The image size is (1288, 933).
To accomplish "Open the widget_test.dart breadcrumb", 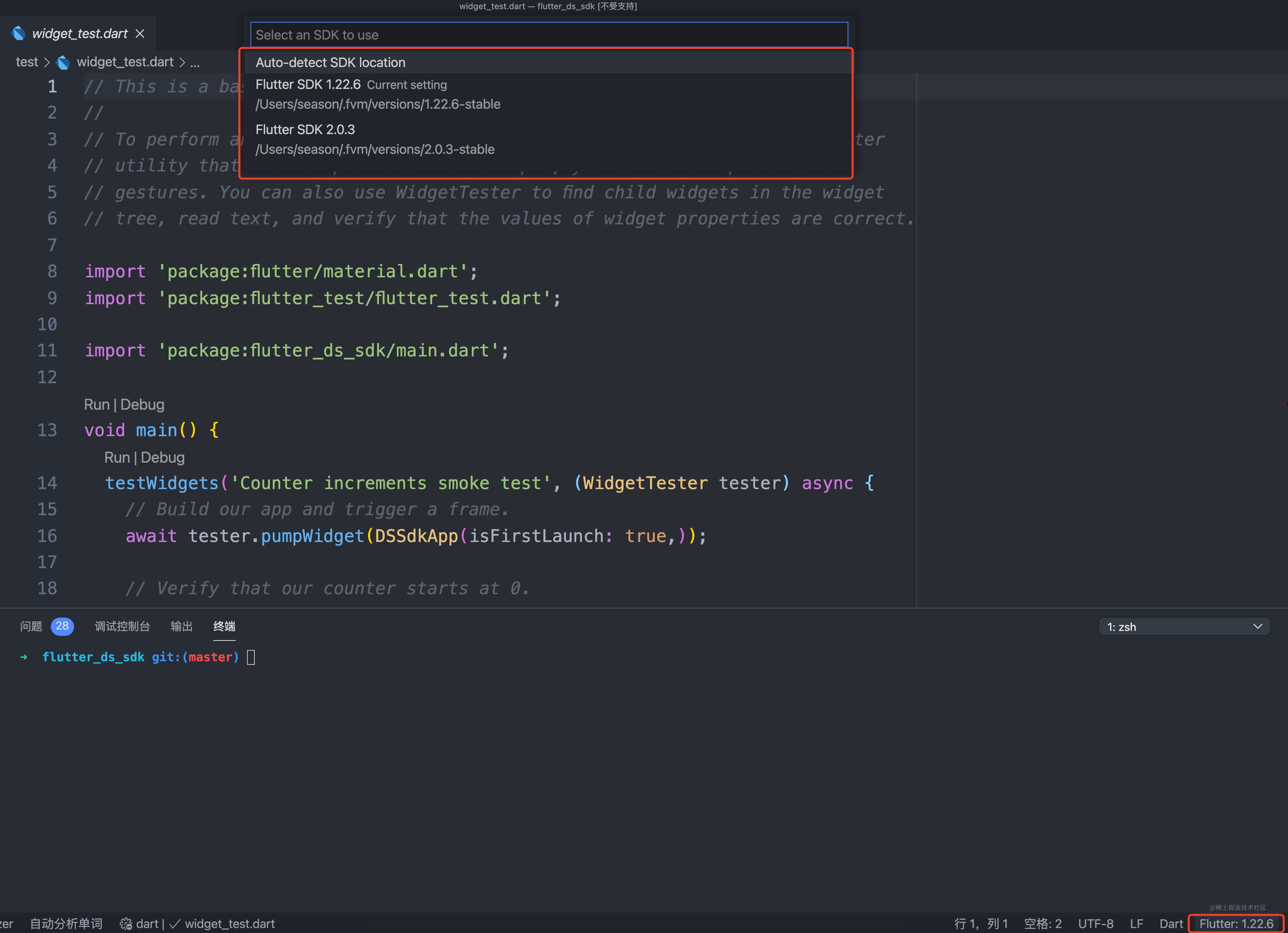I will pos(125,62).
